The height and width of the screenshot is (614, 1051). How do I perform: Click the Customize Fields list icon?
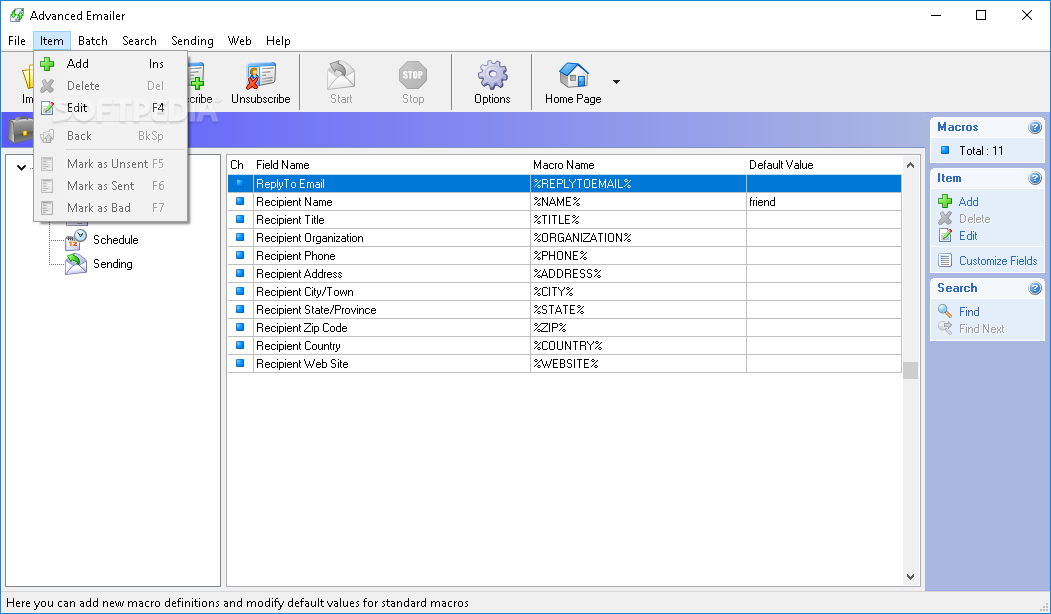pyautogui.click(x=945, y=261)
